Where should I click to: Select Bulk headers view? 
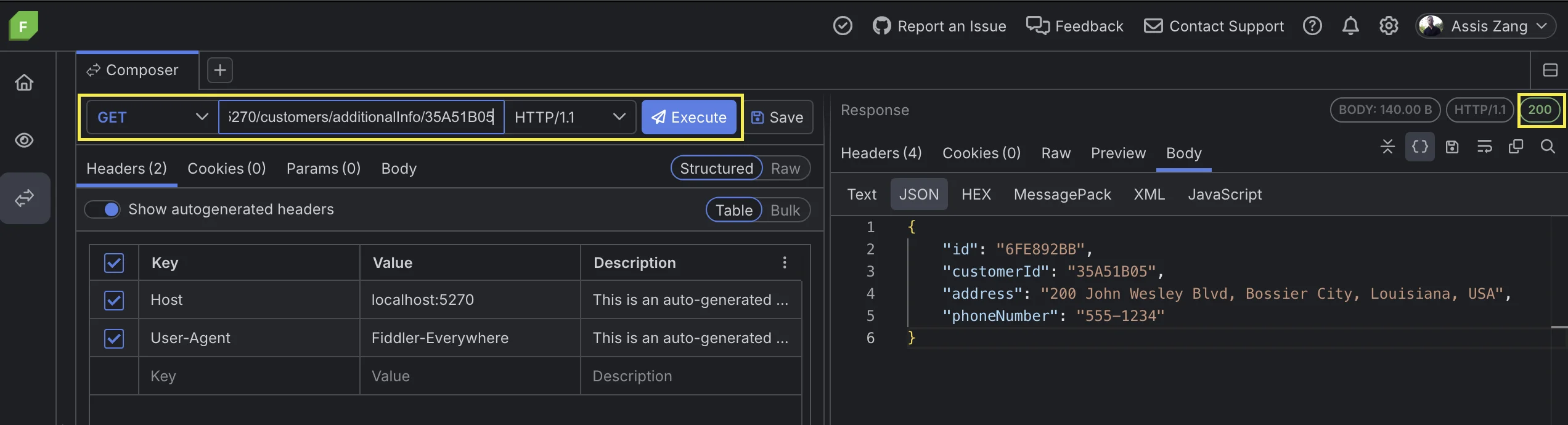pos(785,210)
